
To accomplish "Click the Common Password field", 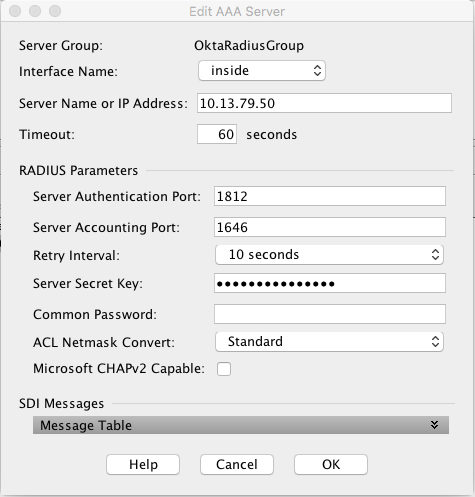I will click(x=330, y=314).
